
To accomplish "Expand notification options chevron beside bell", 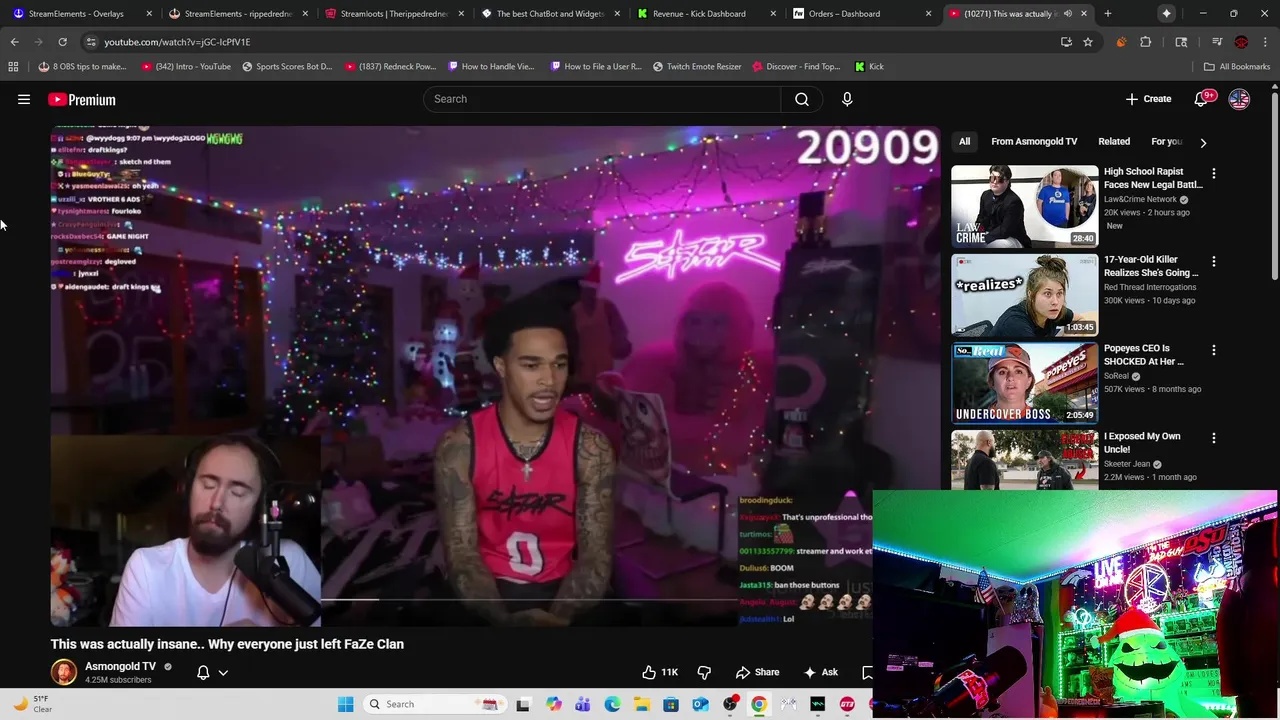I will [x=223, y=672].
